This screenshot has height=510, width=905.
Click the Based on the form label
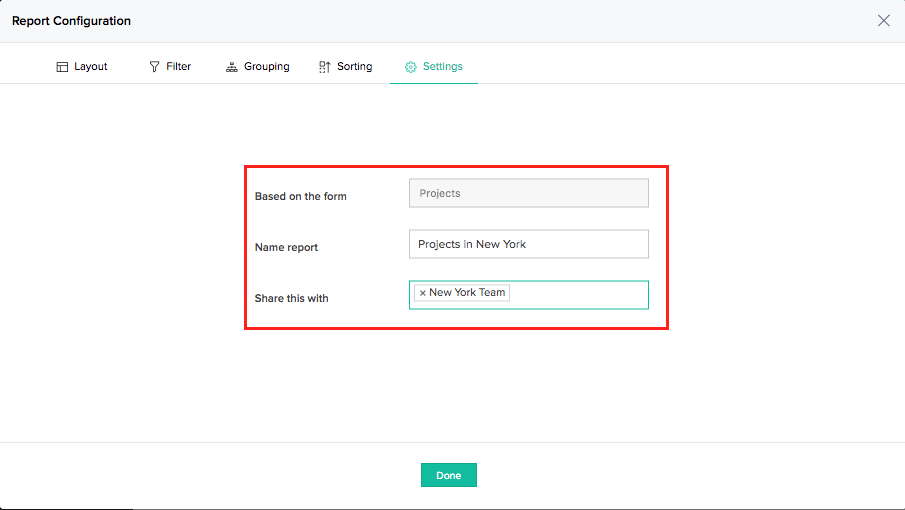pos(301,196)
